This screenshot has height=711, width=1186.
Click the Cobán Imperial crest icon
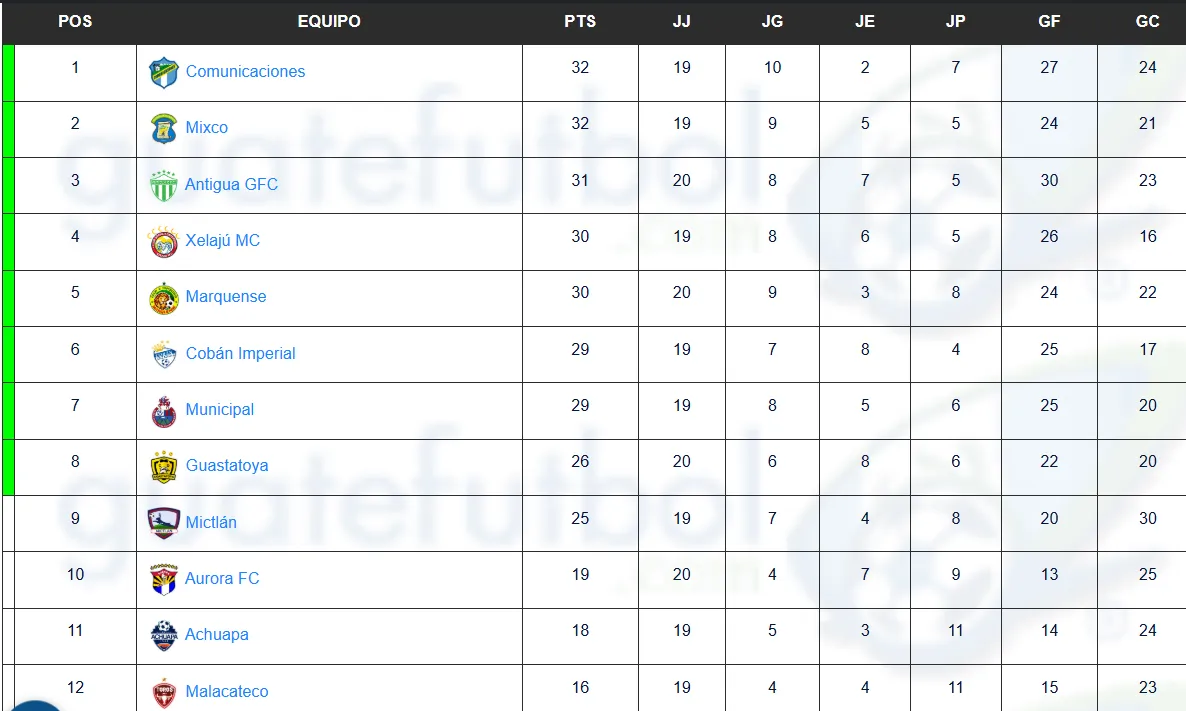pyautogui.click(x=163, y=354)
